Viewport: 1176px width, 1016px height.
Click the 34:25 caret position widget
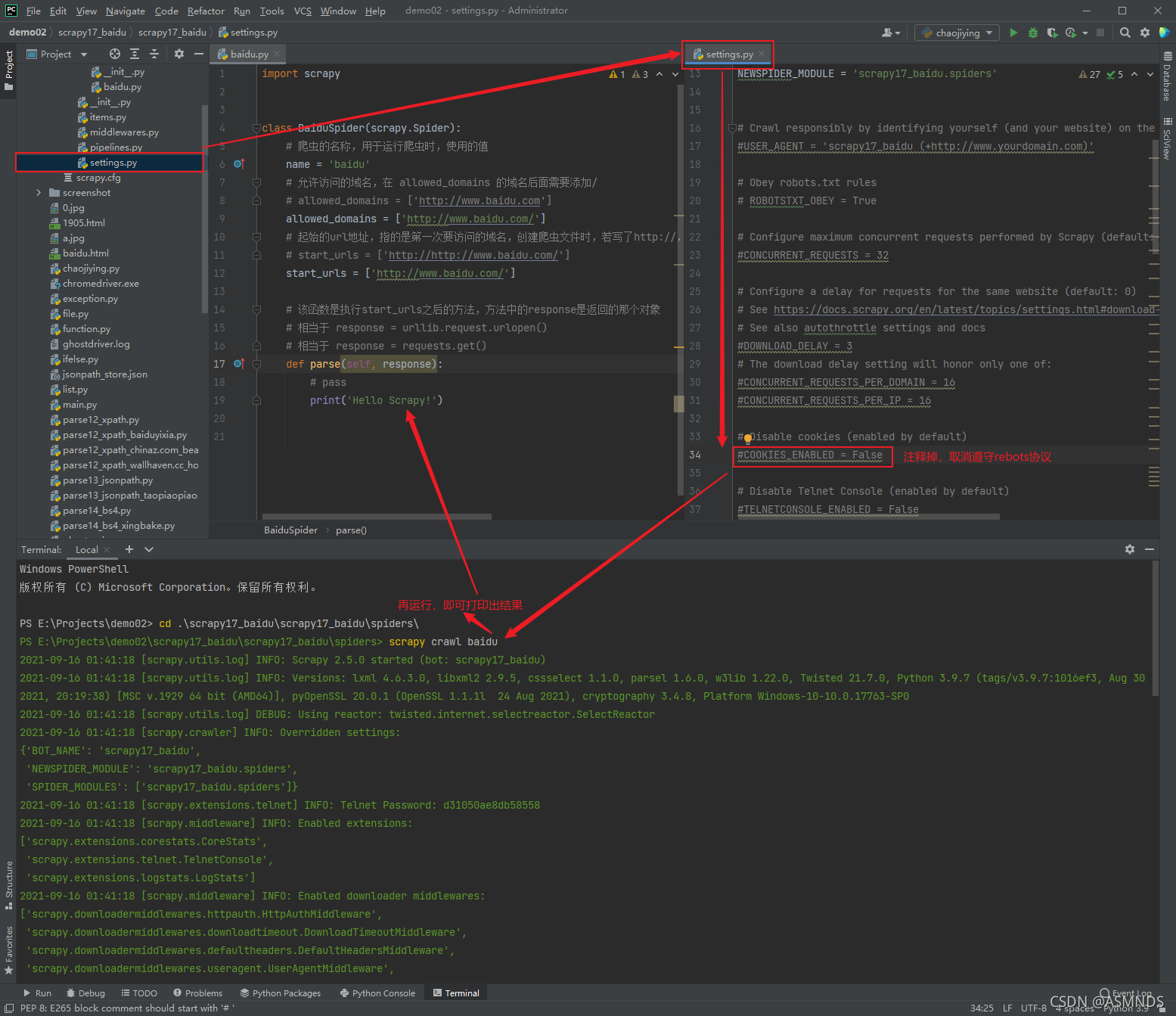(982, 1008)
